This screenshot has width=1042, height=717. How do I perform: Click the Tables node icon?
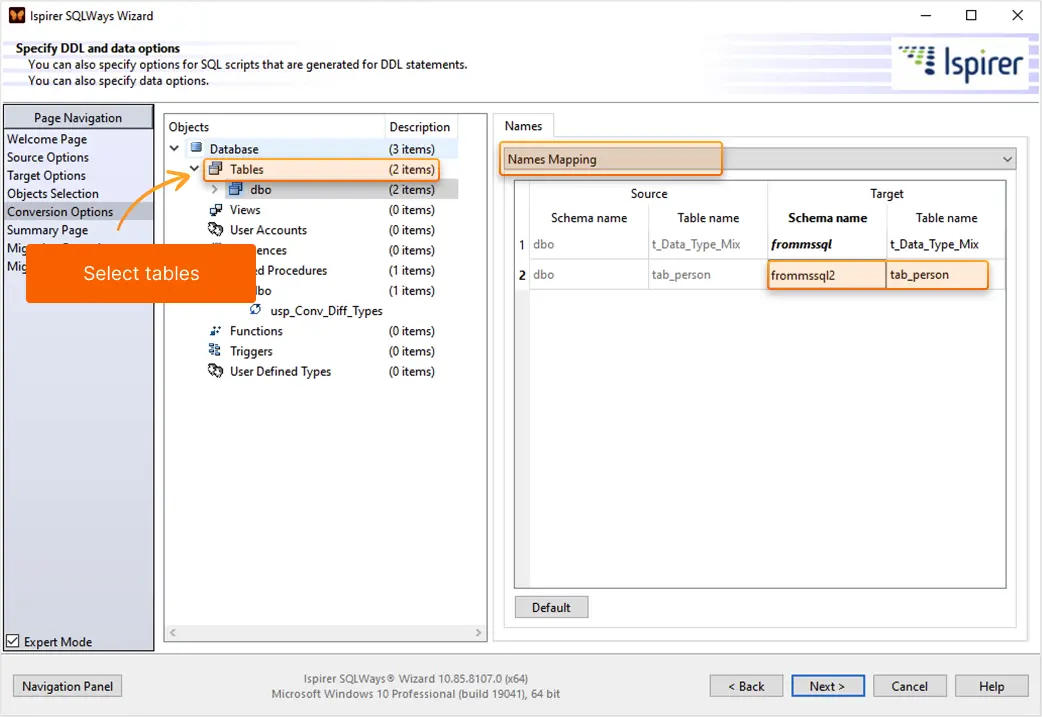pos(215,169)
